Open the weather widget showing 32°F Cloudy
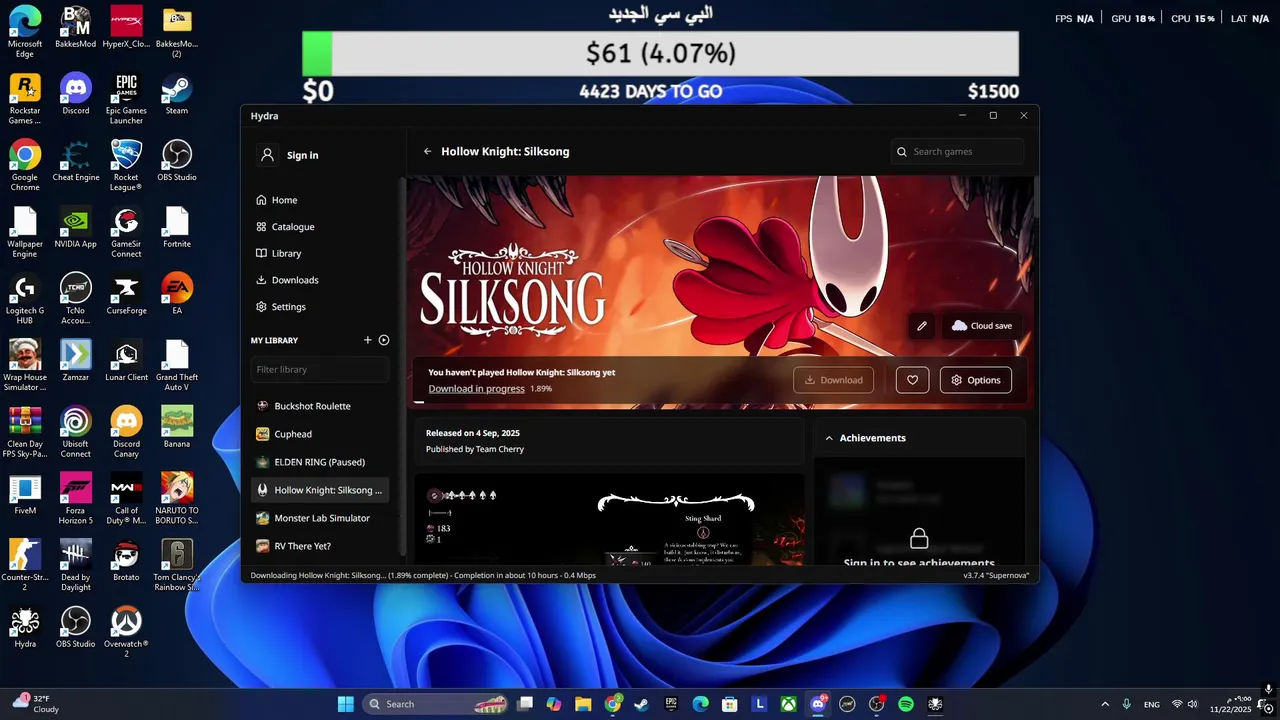The image size is (1280, 720). (x=36, y=703)
